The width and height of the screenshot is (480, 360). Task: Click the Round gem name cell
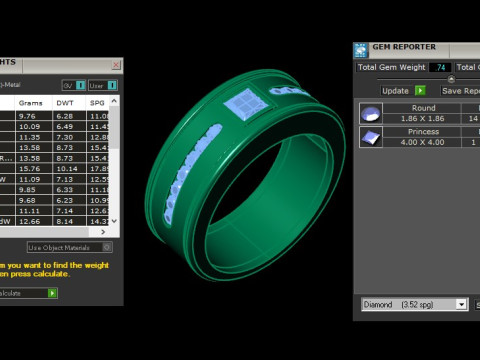422,108
